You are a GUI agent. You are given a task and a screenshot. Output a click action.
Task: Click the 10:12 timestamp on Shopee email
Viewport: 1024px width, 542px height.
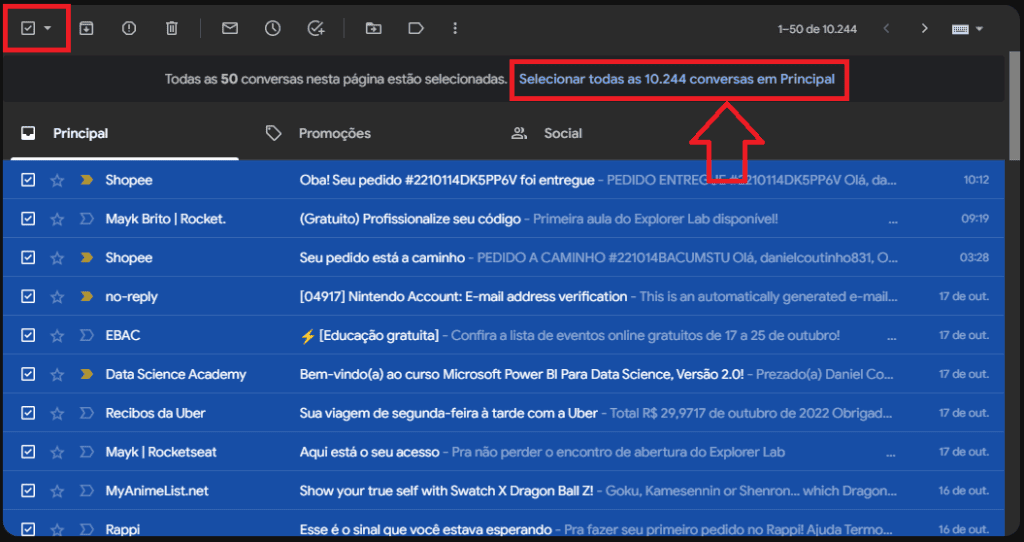click(x=976, y=180)
